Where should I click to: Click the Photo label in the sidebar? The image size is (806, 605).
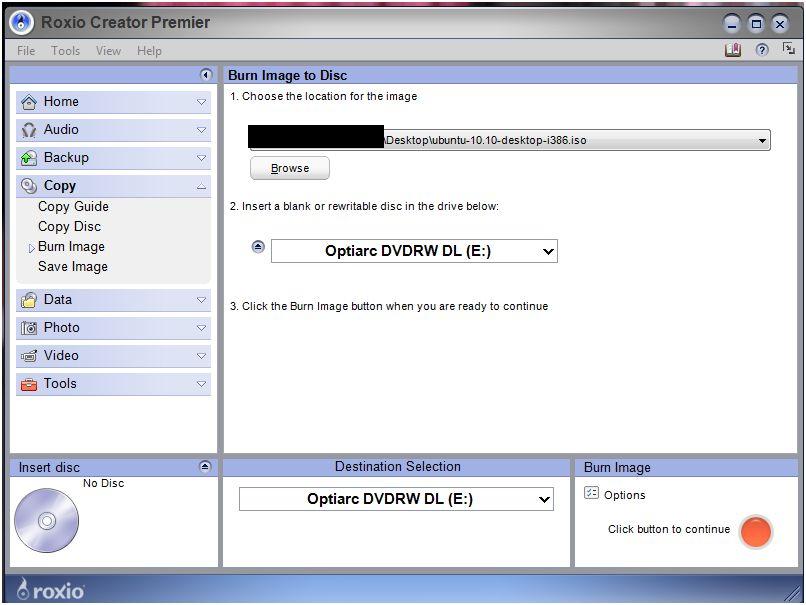(62, 327)
